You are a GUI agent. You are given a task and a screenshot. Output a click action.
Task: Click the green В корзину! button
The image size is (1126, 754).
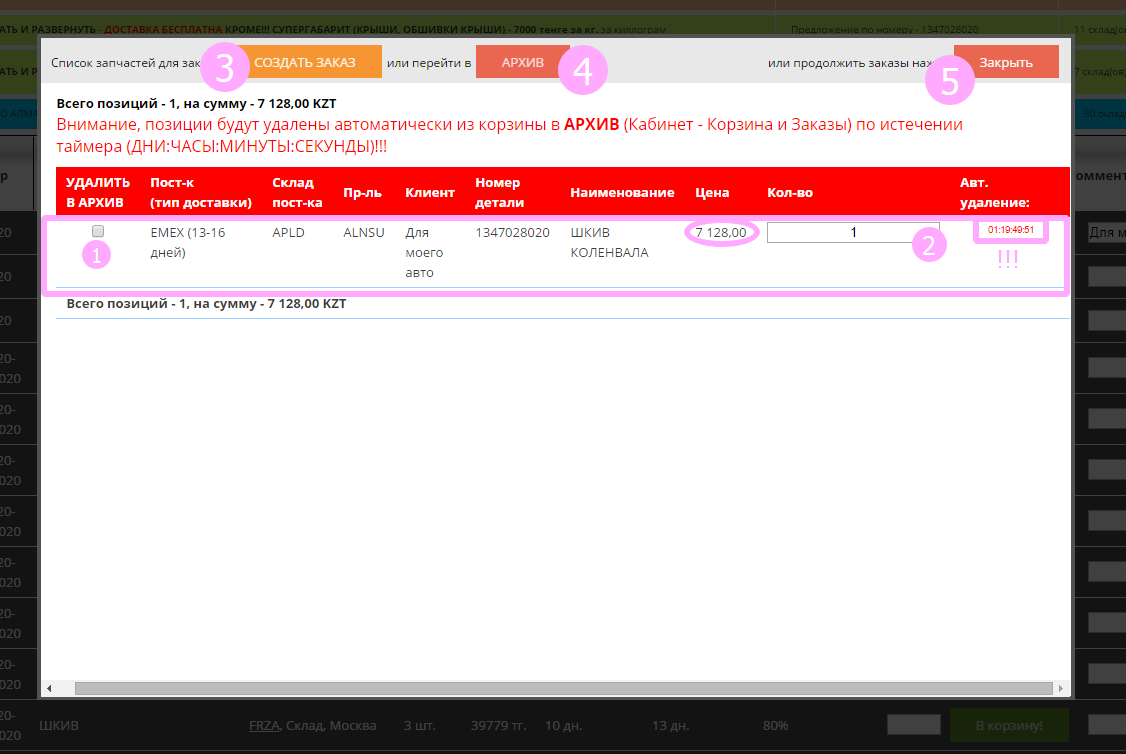click(x=1008, y=725)
